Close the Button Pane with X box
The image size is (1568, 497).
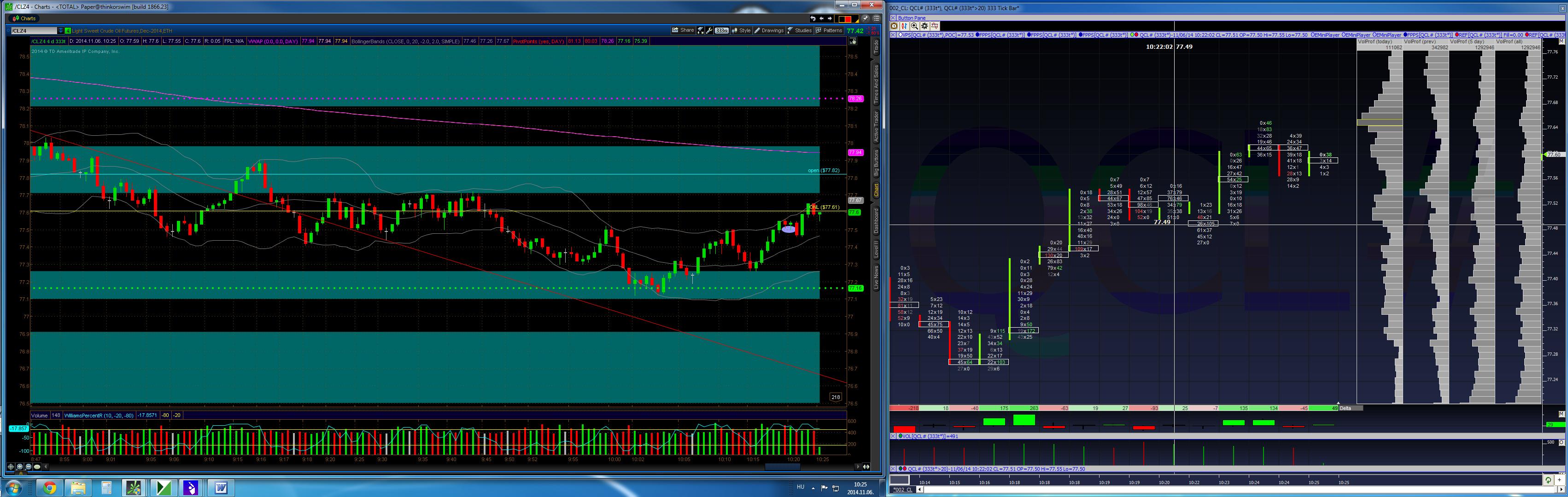pos(894,18)
